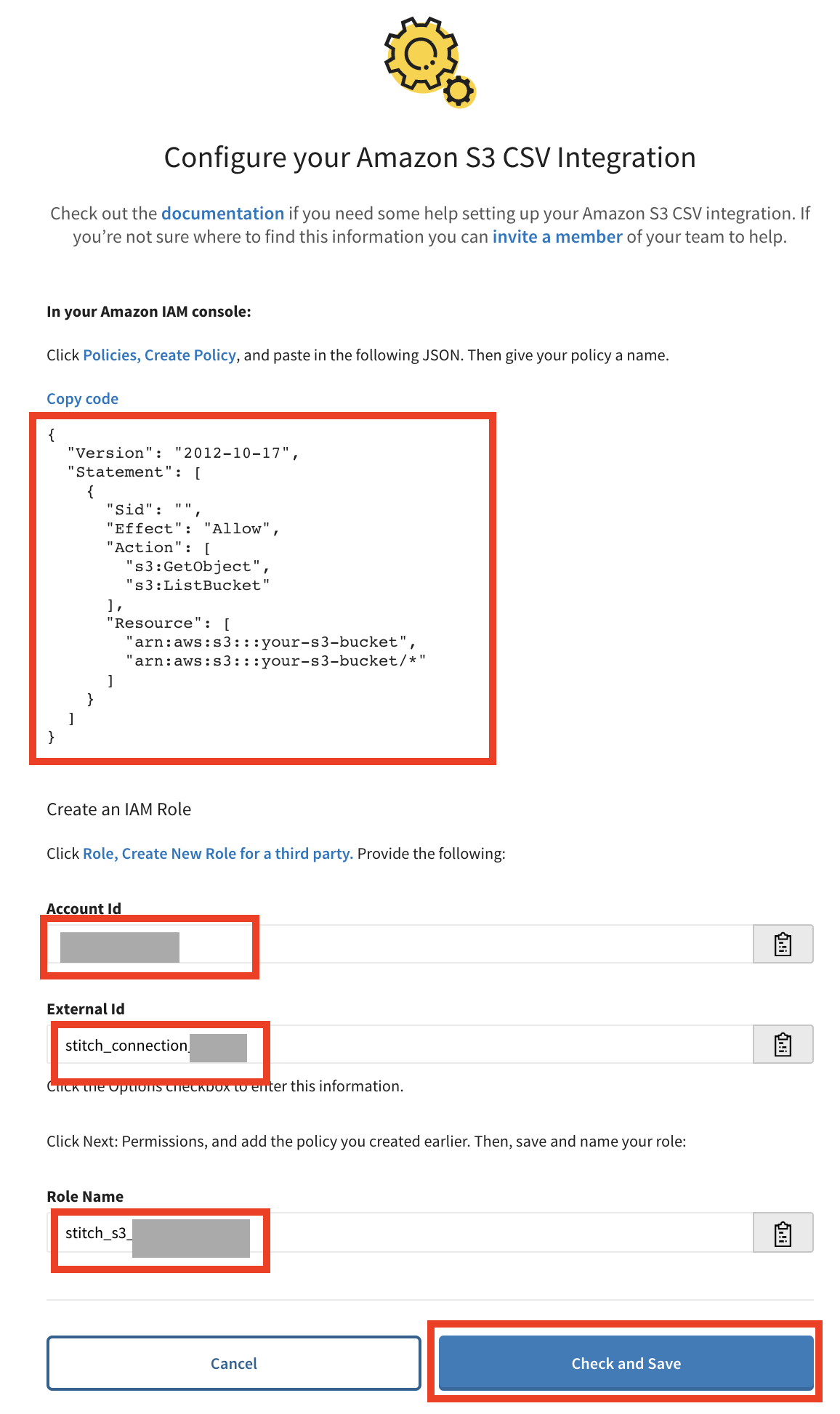Click the "In your Amazon IAM console:" text

click(x=149, y=312)
